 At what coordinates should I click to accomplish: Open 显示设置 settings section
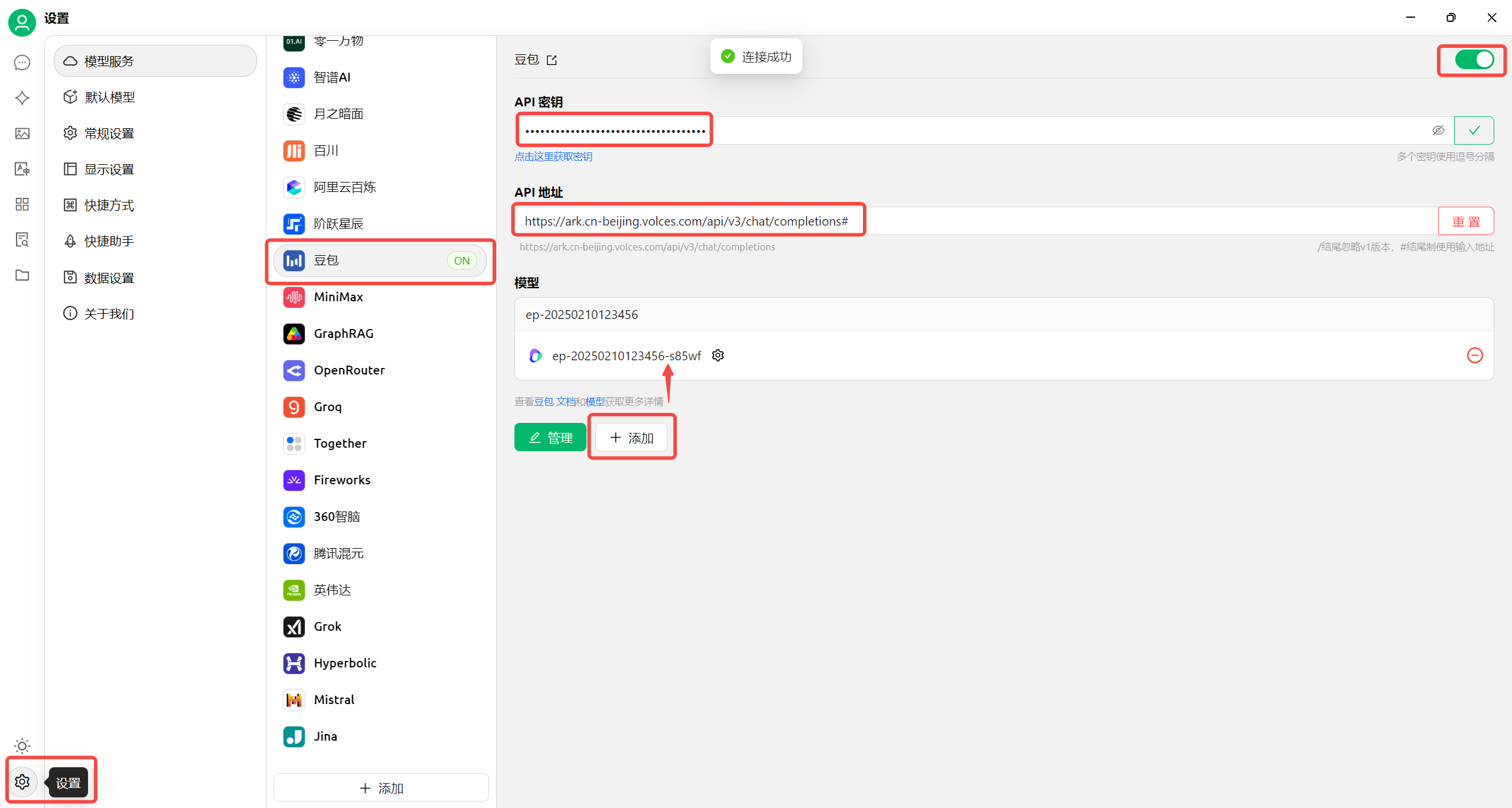pyautogui.click(x=109, y=170)
